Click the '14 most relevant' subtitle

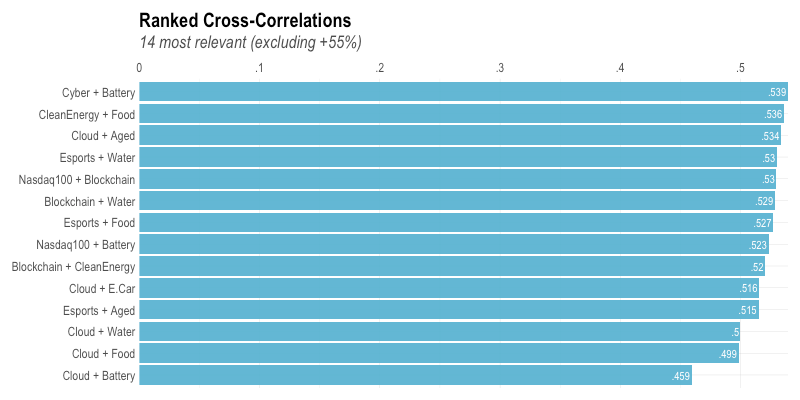pyautogui.click(x=250, y=42)
